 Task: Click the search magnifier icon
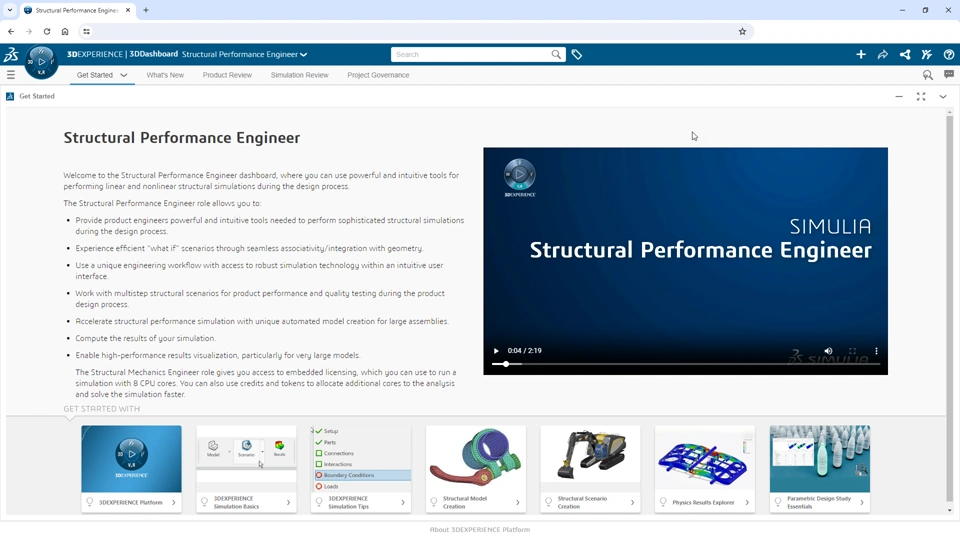(556, 55)
